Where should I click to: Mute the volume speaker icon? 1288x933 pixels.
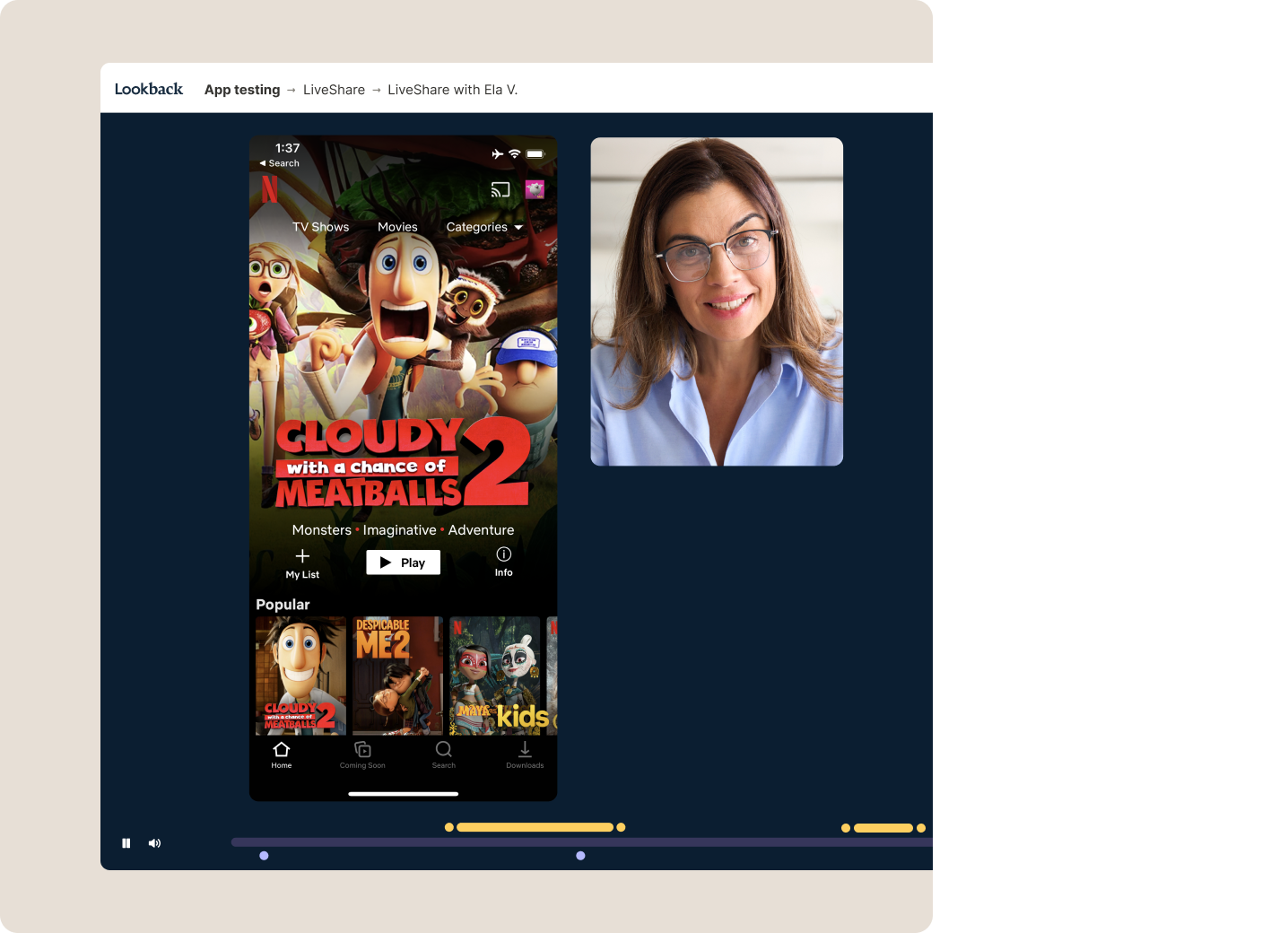[x=154, y=843]
